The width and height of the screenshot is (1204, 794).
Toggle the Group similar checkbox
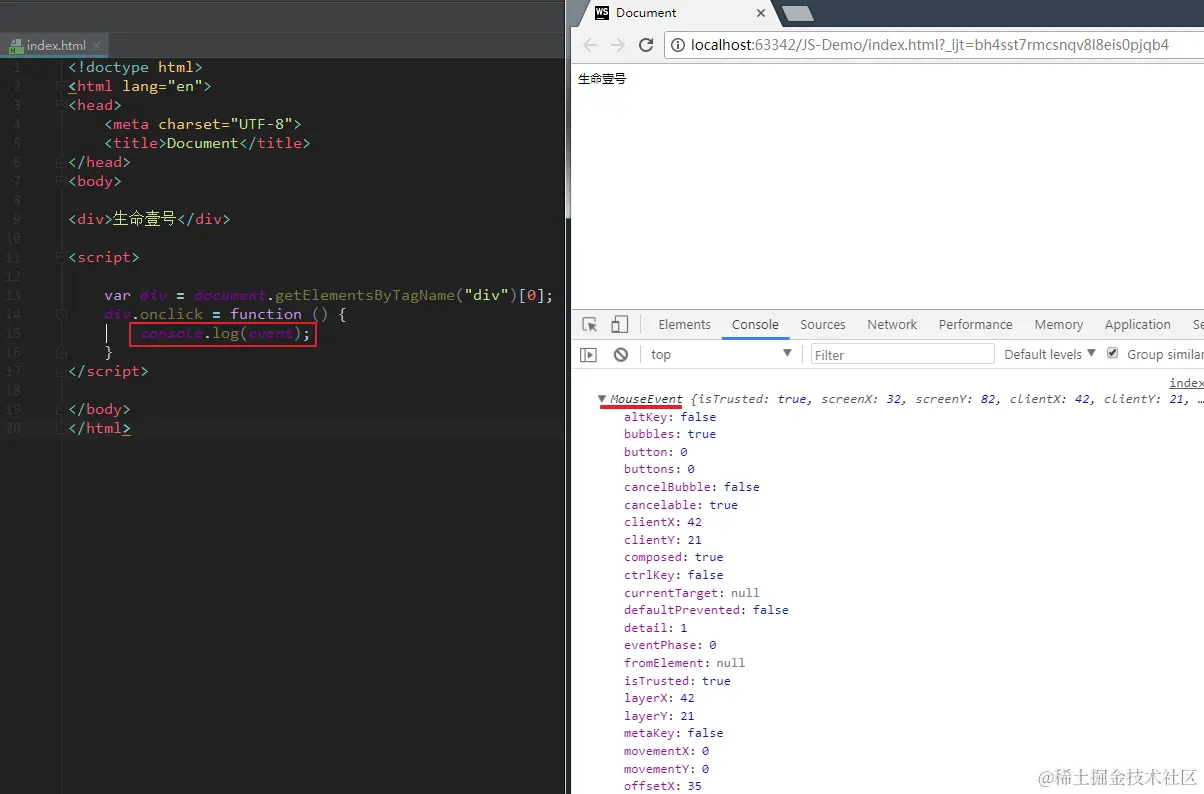click(1113, 353)
